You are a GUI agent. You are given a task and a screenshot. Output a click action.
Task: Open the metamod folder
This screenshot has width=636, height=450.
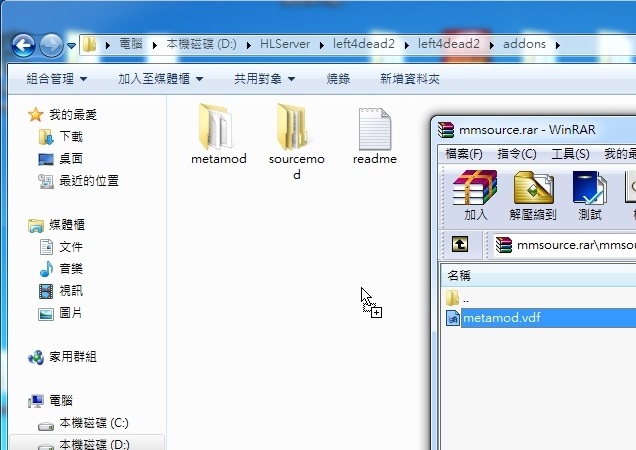tap(218, 133)
